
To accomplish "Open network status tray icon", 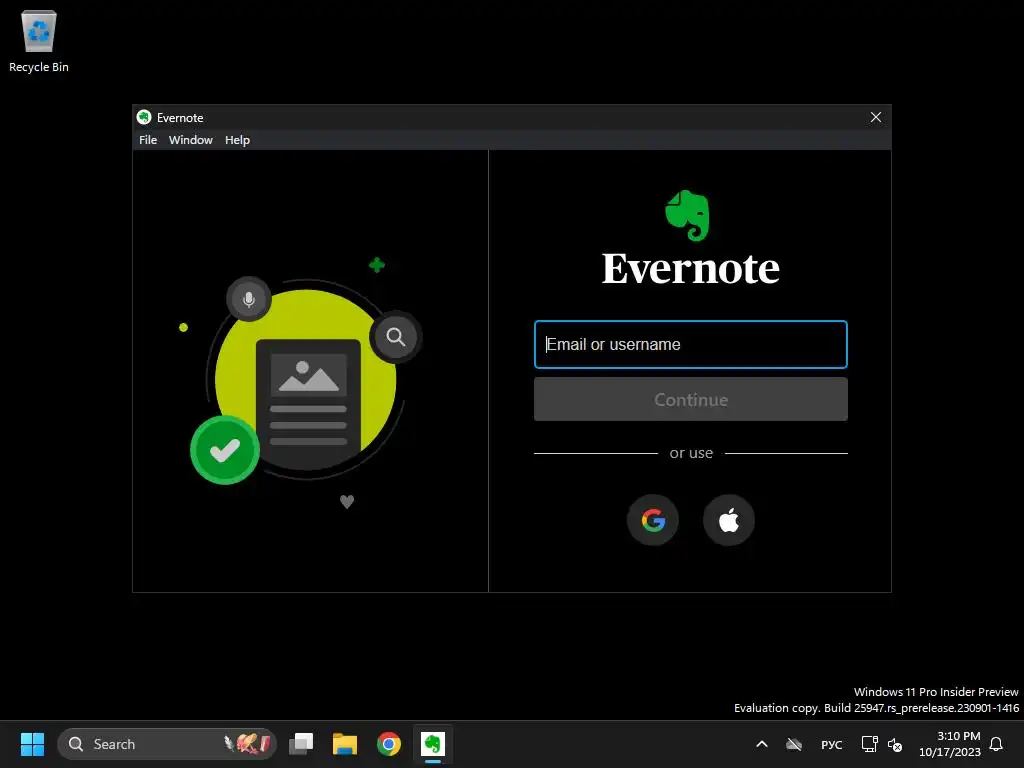I will pyautogui.click(x=869, y=744).
